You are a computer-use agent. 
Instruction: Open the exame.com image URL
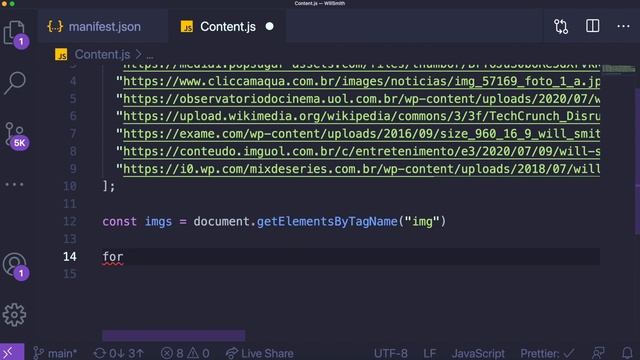[x=361, y=134]
